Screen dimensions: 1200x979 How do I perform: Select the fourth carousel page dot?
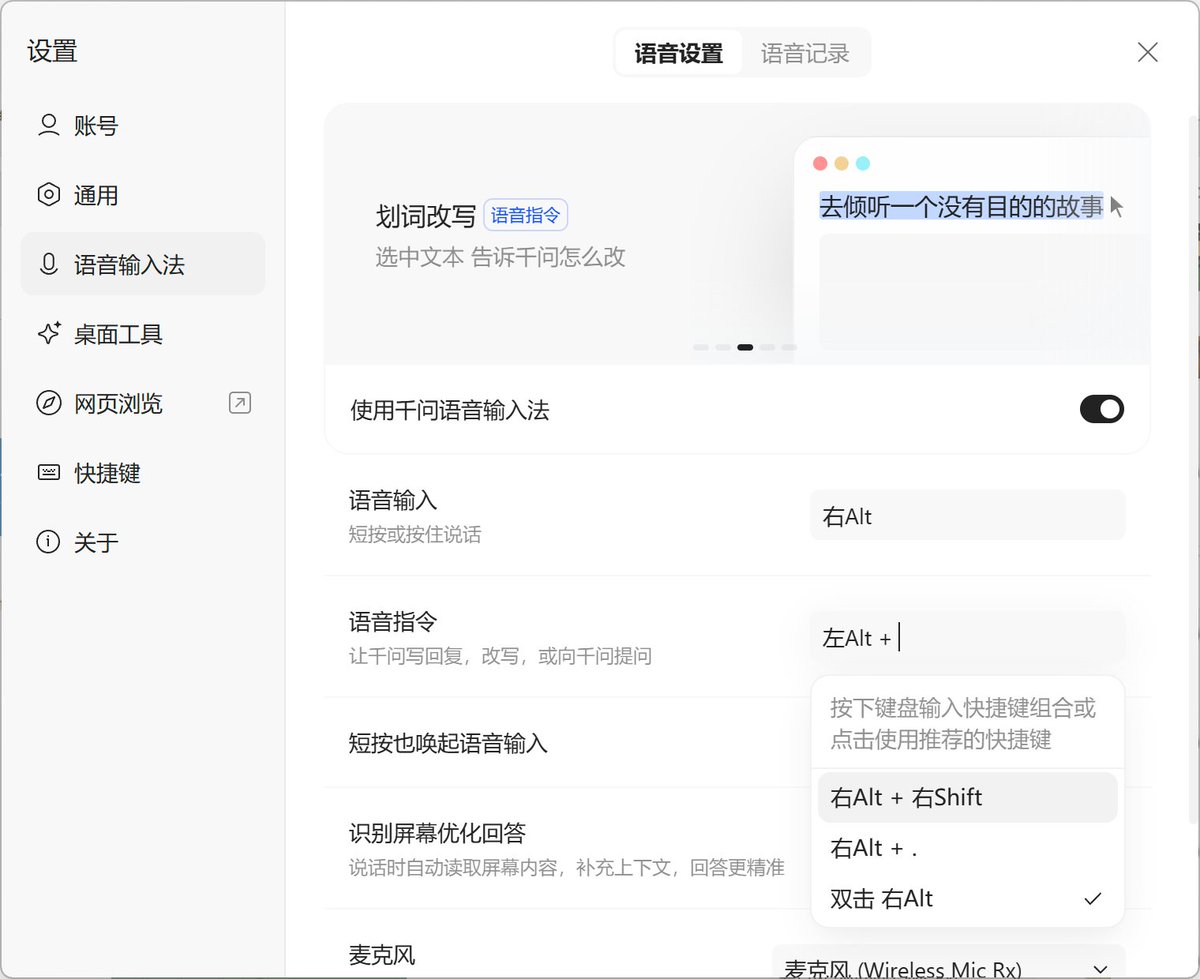767,347
